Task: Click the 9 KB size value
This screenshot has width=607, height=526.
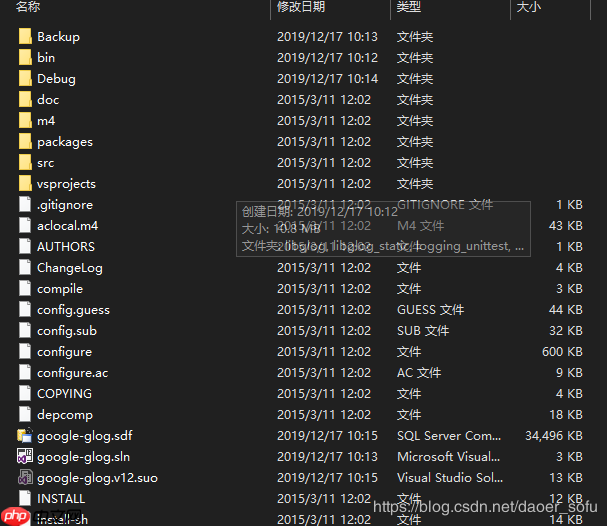Action: click(569, 373)
